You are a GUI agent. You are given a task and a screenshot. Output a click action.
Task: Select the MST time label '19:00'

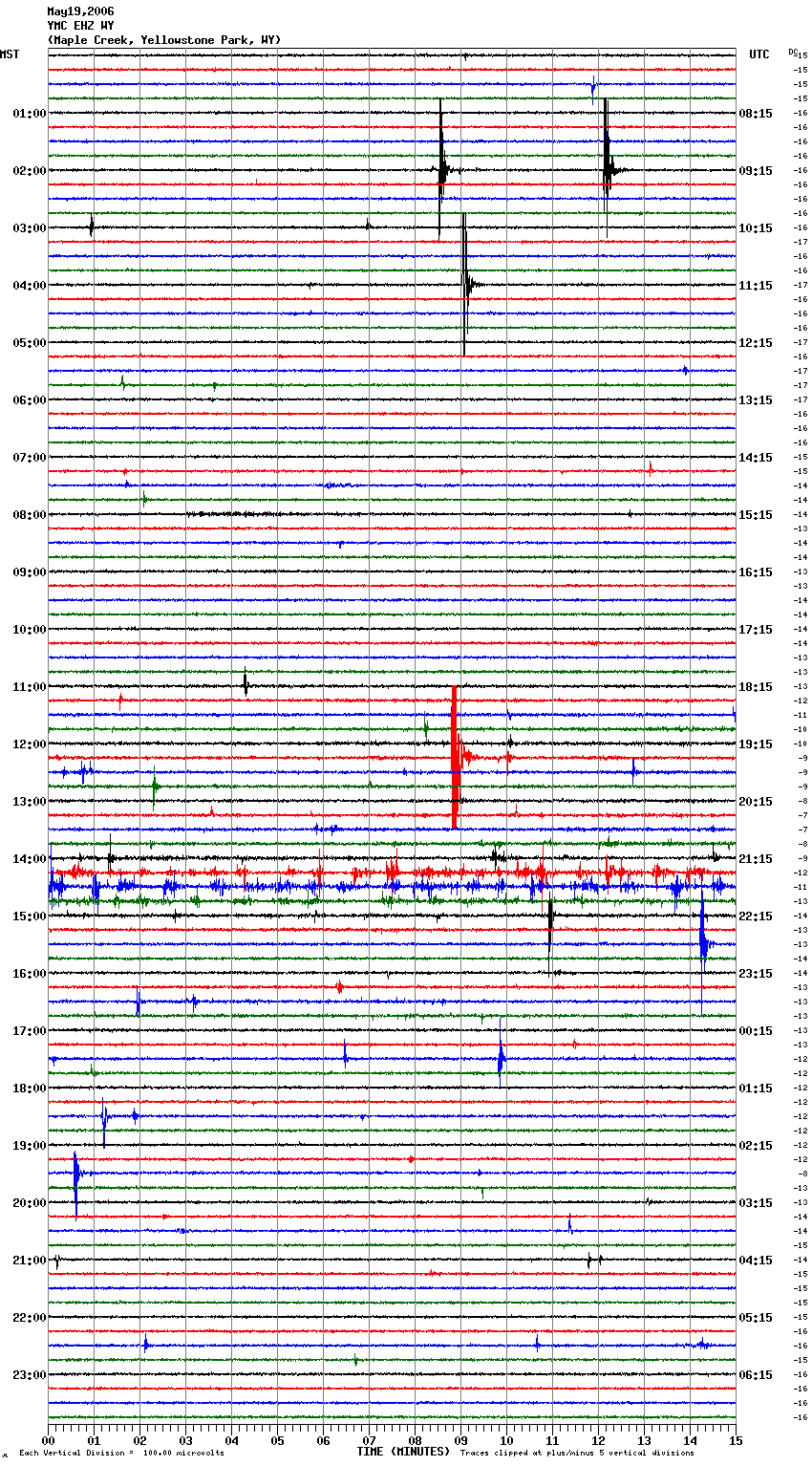coord(30,1146)
